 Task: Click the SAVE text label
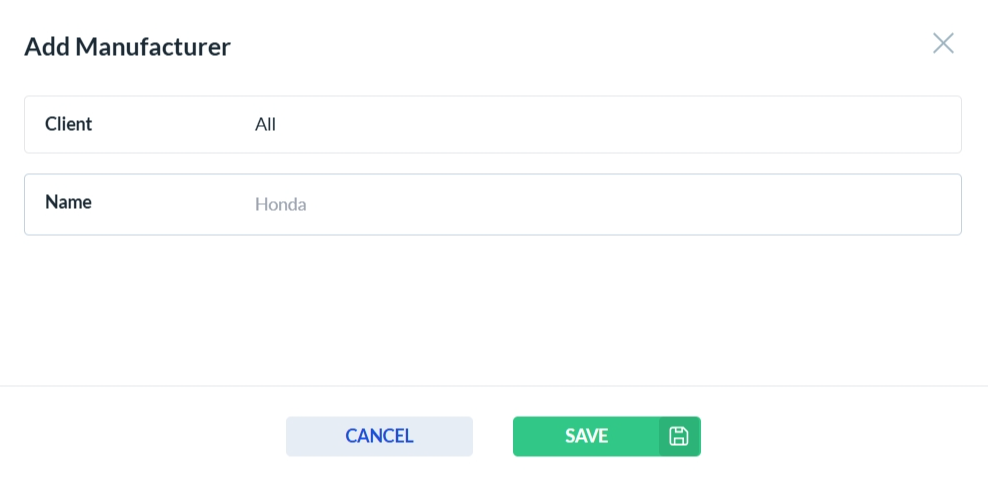pyautogui.click(x=586, y=436)
